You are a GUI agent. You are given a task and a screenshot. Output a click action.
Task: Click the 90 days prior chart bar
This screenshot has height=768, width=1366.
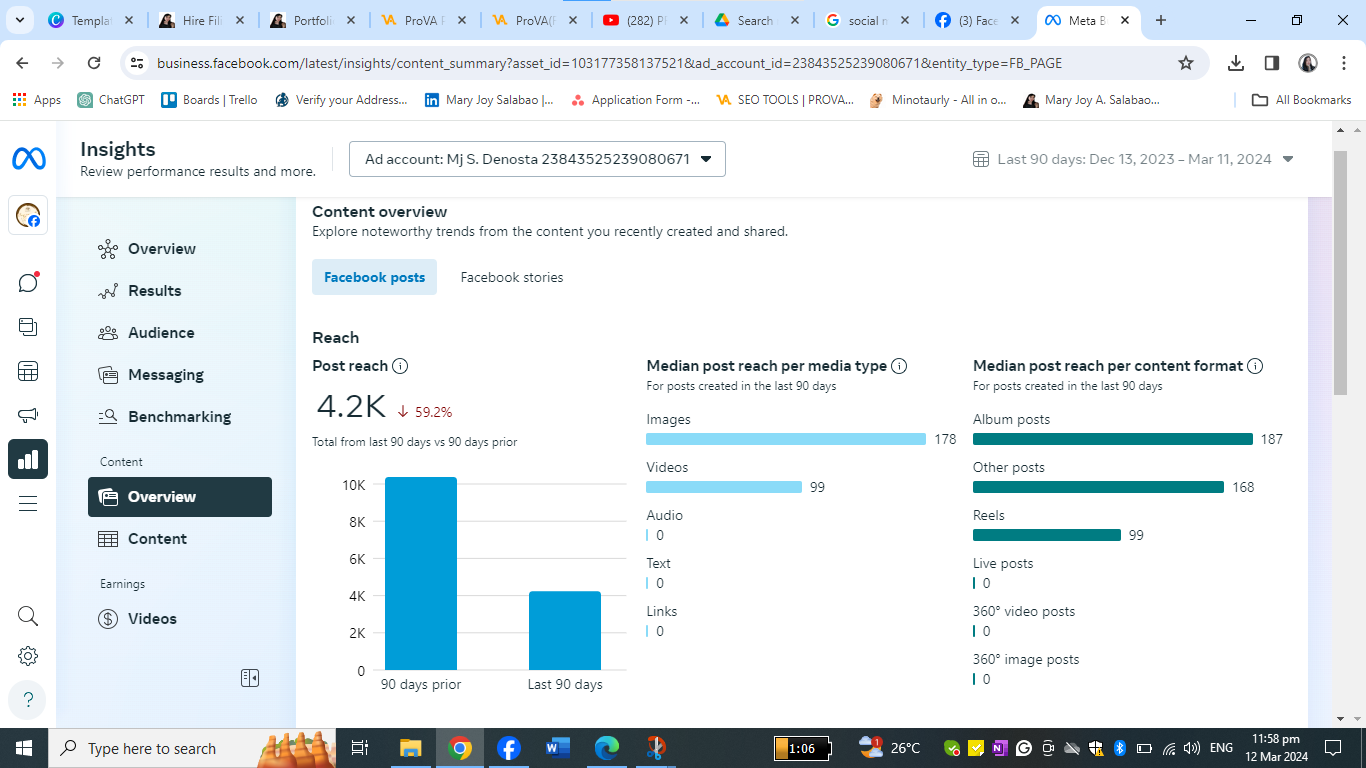pyautogui.click(x=421, y=573)
